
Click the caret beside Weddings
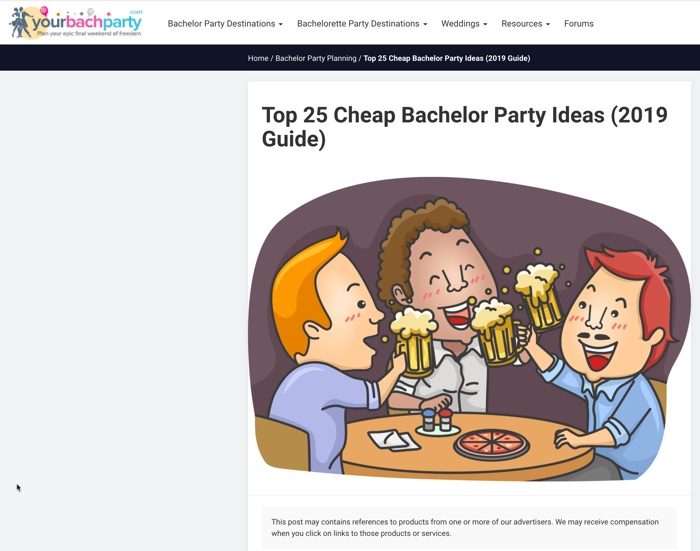pos(485,24)
